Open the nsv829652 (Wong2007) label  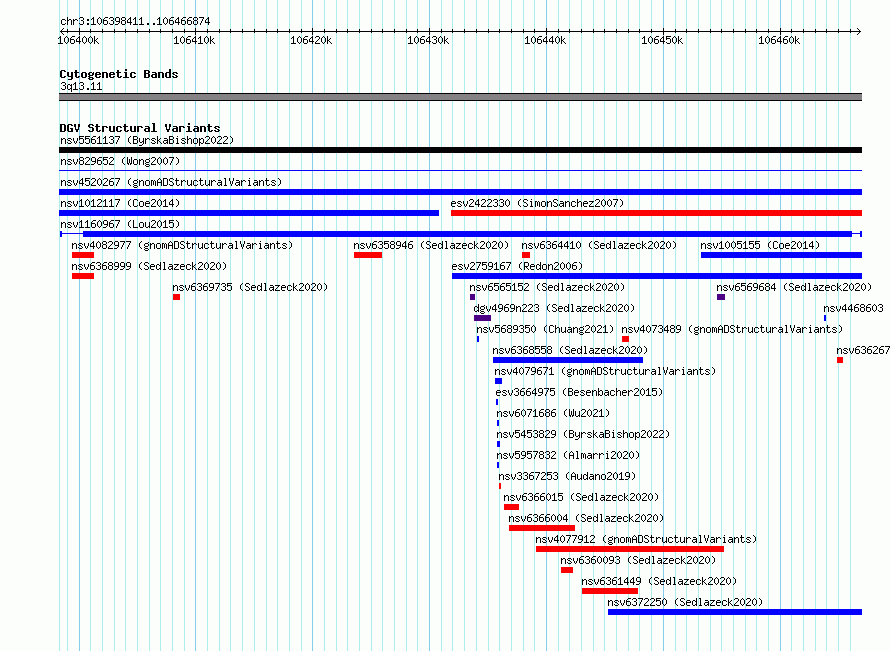coord(120,161)
